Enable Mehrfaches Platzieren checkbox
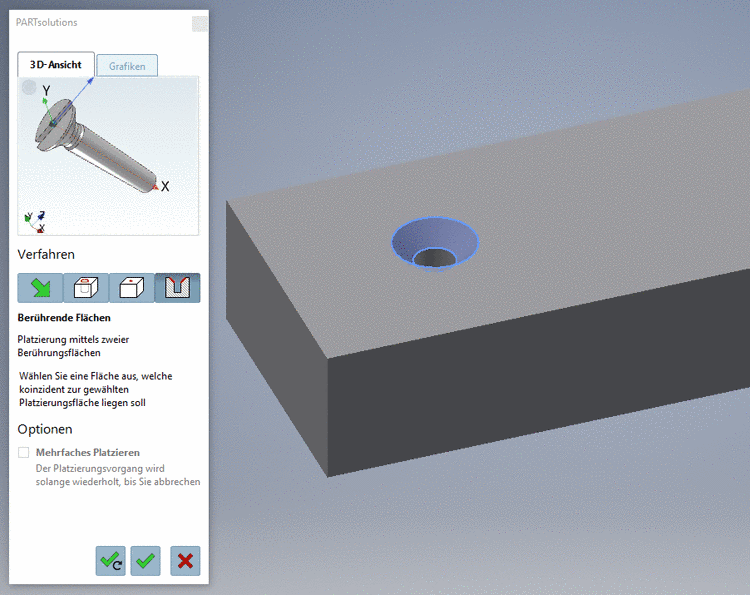 tap(23, 452)
